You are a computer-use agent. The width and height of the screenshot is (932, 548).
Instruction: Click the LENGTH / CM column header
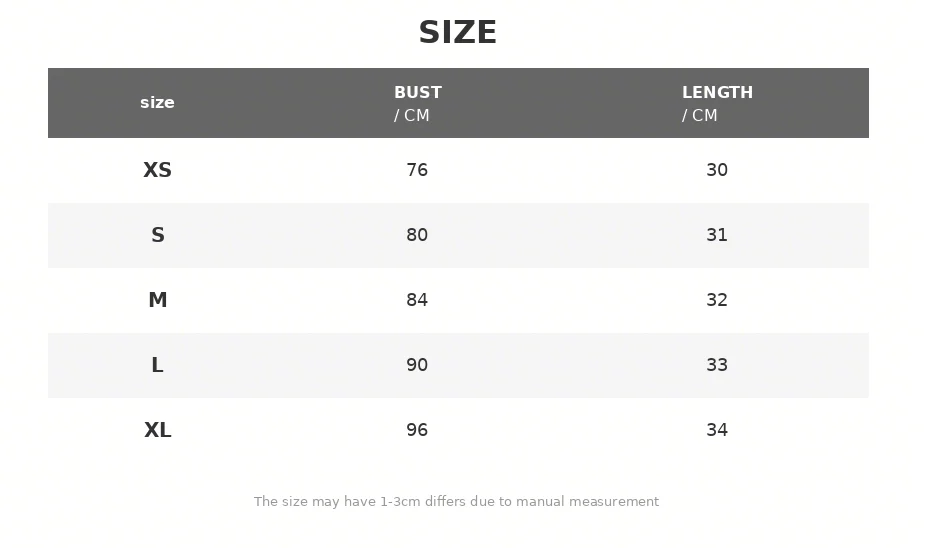pyautogui.click(x=717, y=103)
